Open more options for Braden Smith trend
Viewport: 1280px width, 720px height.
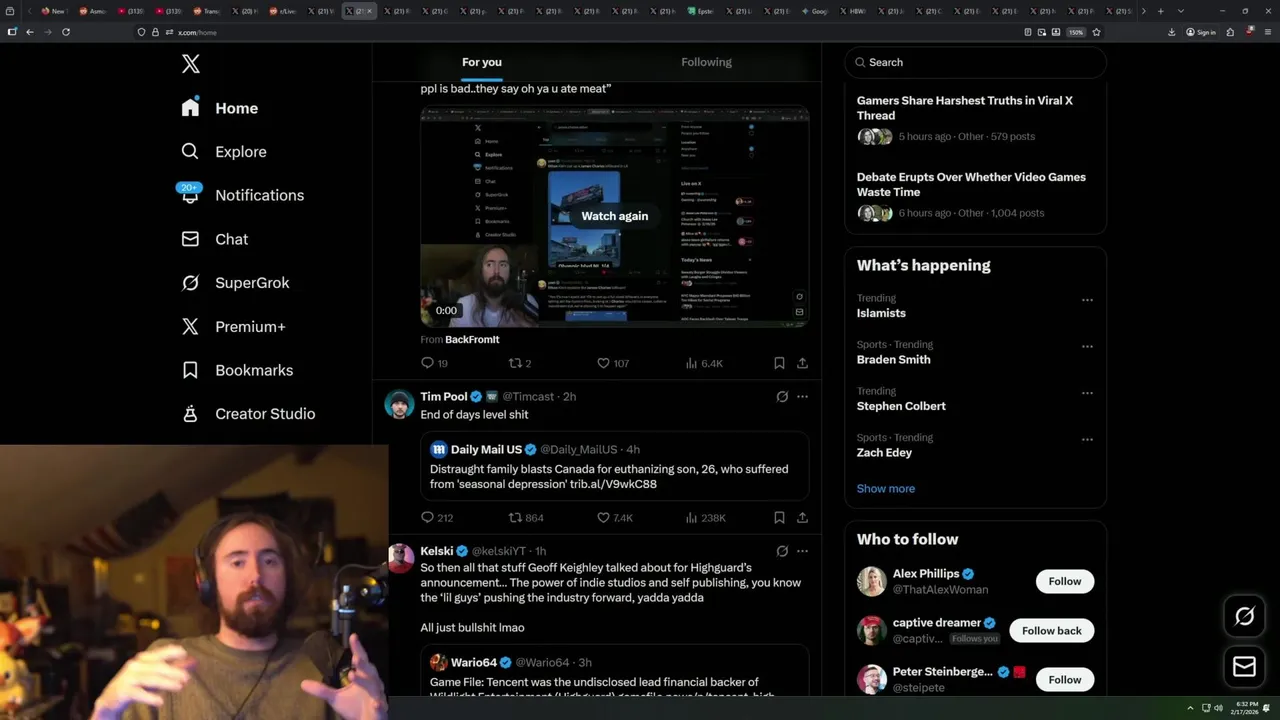(1087, 346)
